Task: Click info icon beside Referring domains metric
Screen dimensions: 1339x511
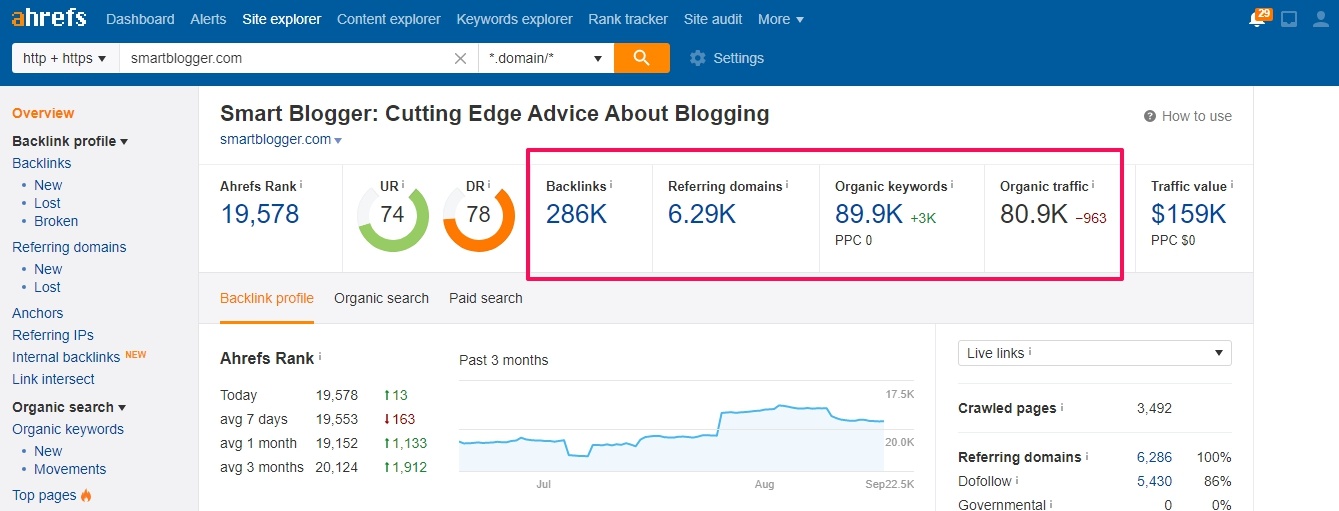Action: (787, 185)
